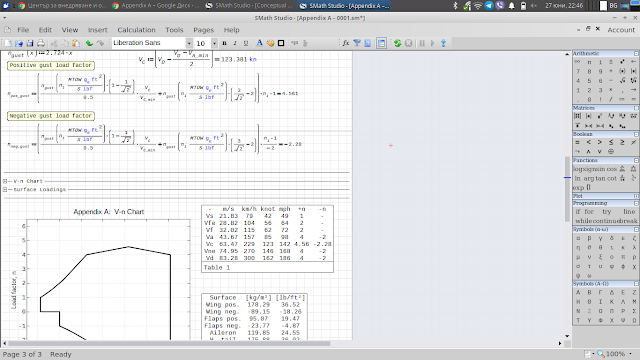Open the background color palette icon
Screen dimensions: 640x360
click(270, 43)
